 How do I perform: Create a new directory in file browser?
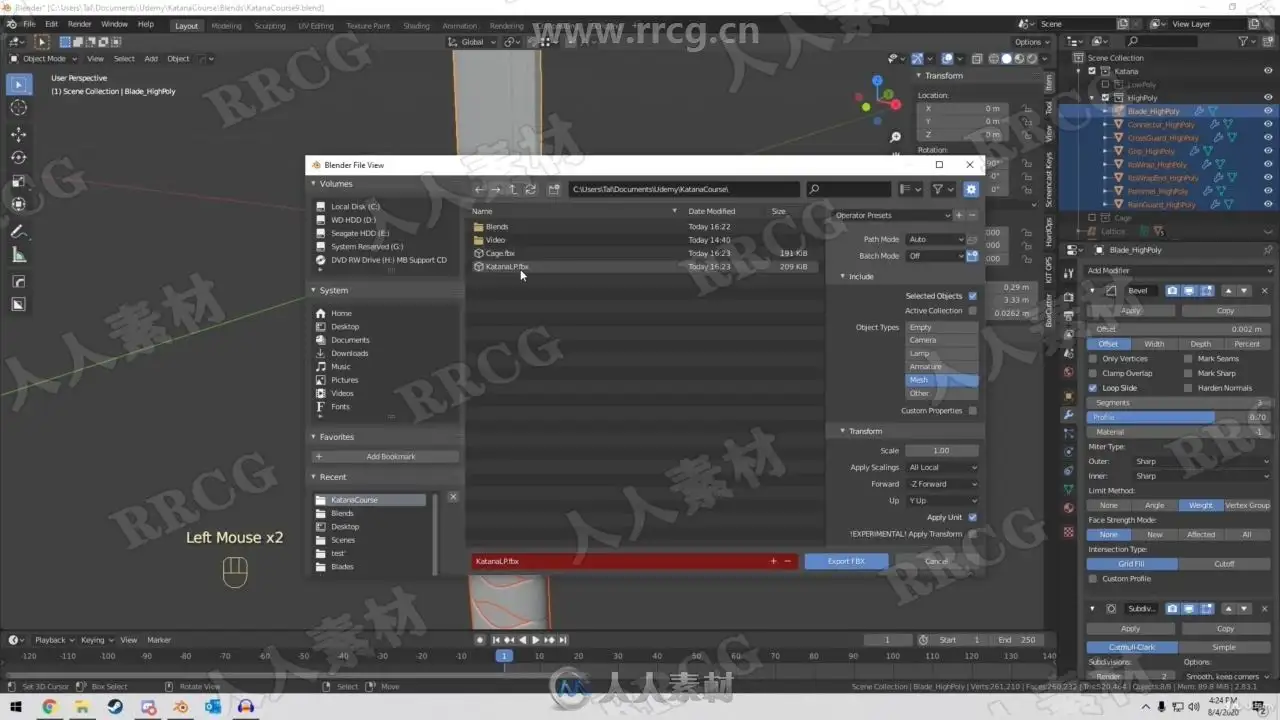(x=554, y=189)
